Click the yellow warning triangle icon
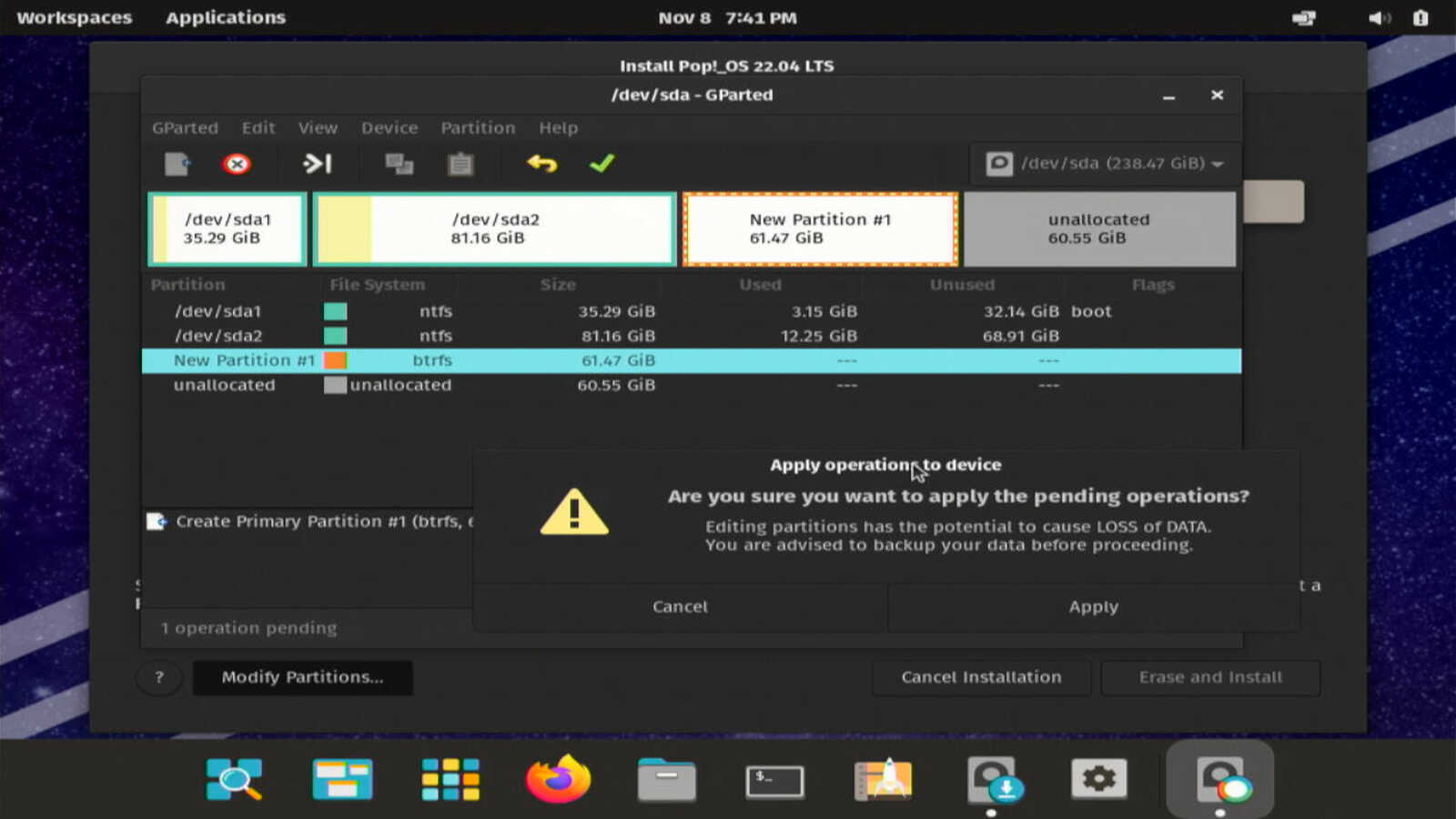 coord(574,512)
